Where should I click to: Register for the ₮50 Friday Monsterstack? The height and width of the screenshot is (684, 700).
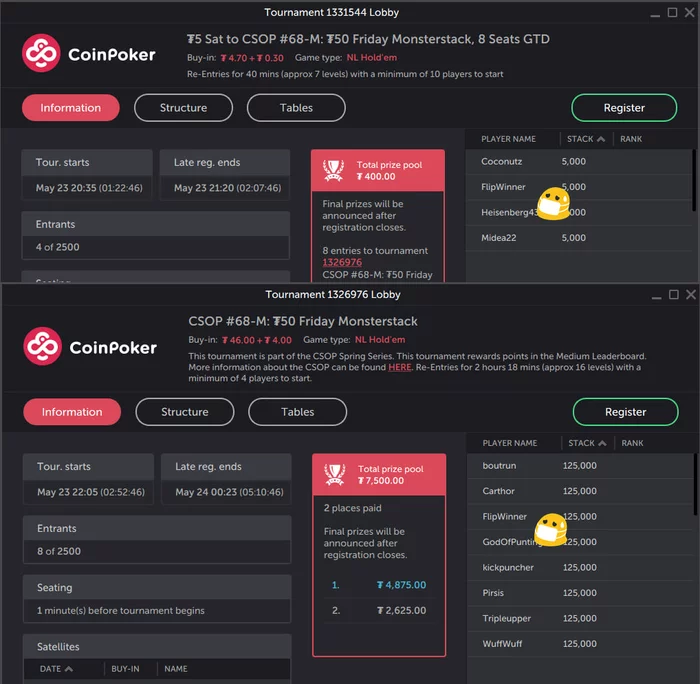625,412
